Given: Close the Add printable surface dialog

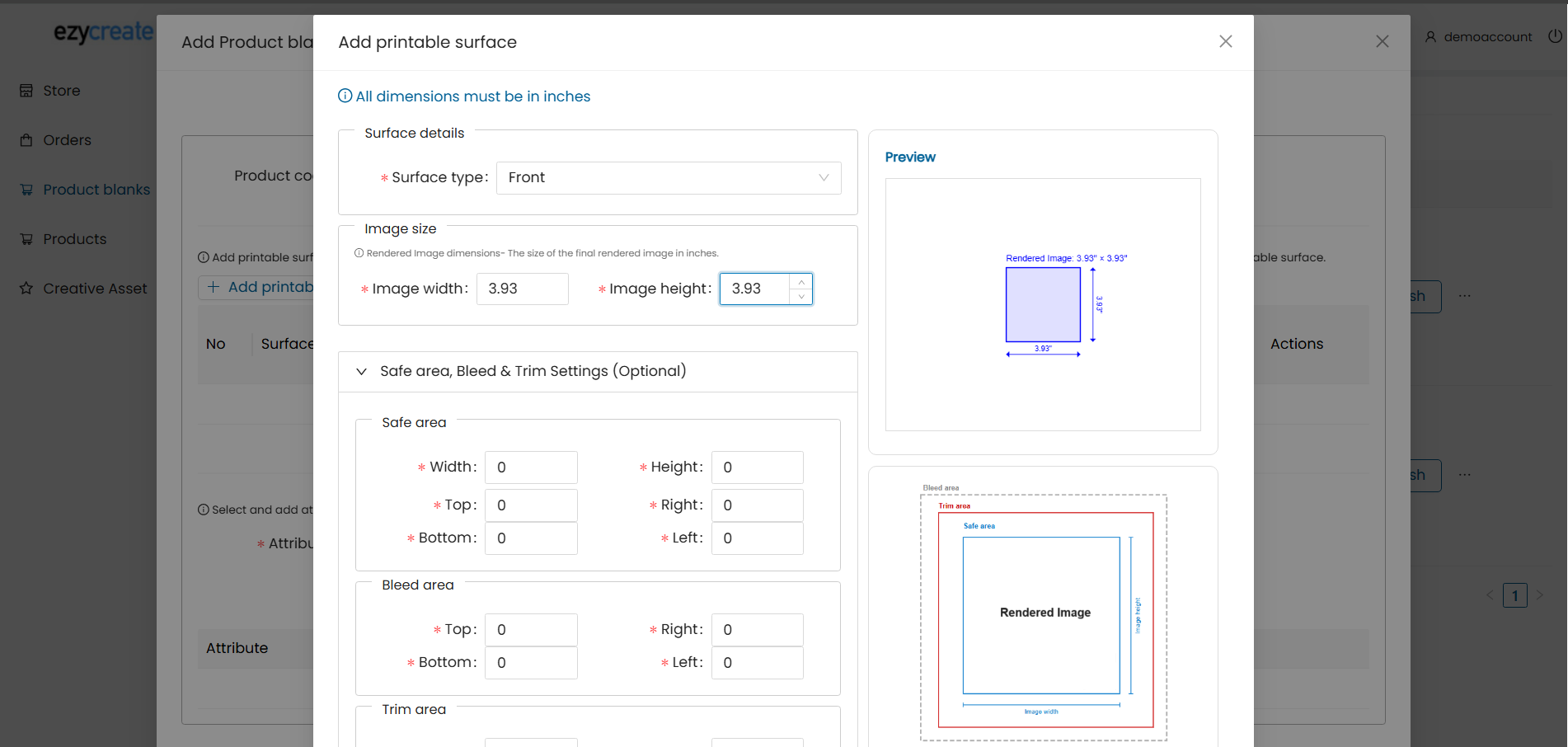Looking at the screenshot, I should pyautogui.click(x=1225, y=41).
